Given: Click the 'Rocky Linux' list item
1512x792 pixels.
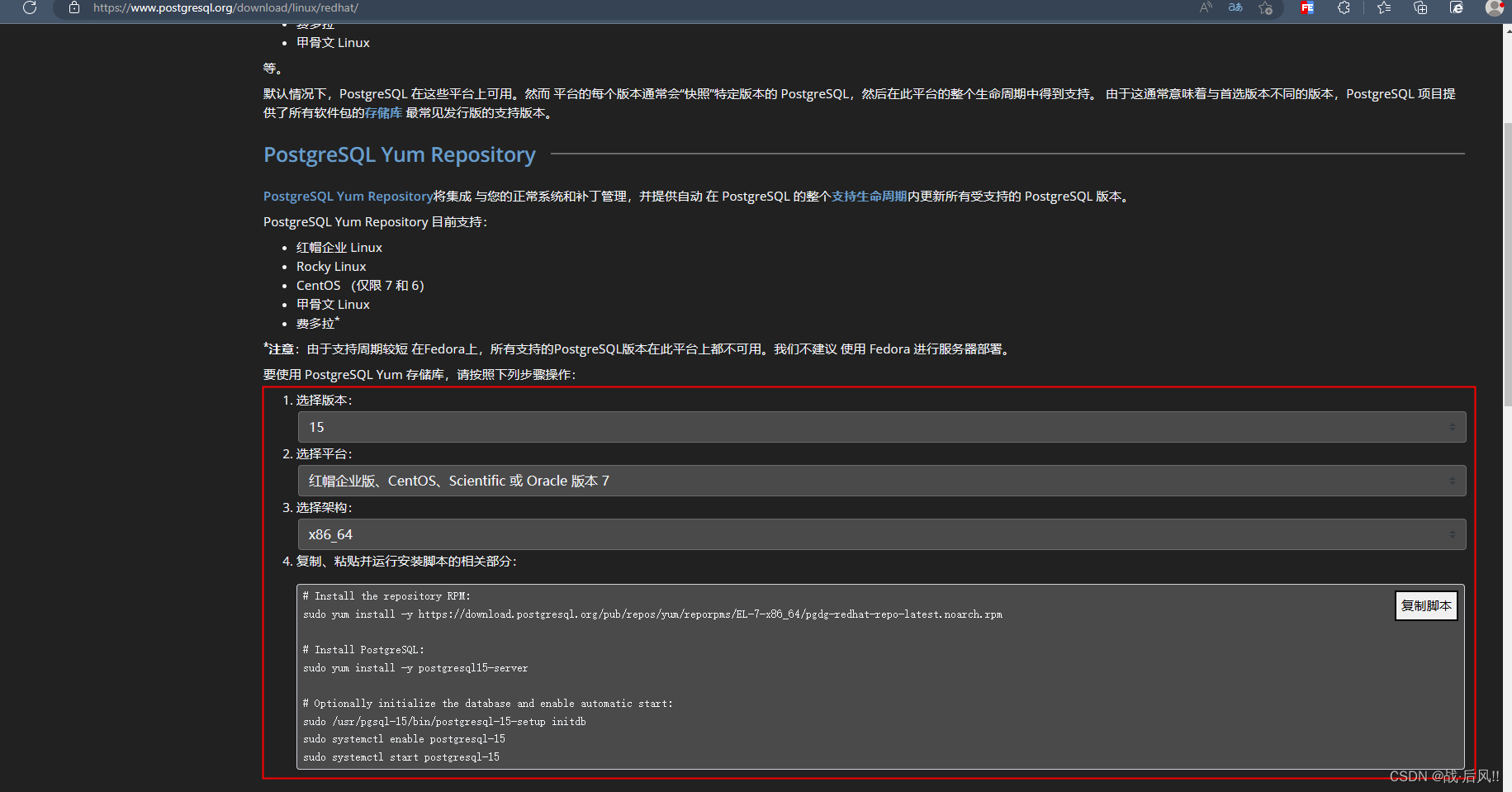Looking at the screenshot, I should tap(331, 267).
